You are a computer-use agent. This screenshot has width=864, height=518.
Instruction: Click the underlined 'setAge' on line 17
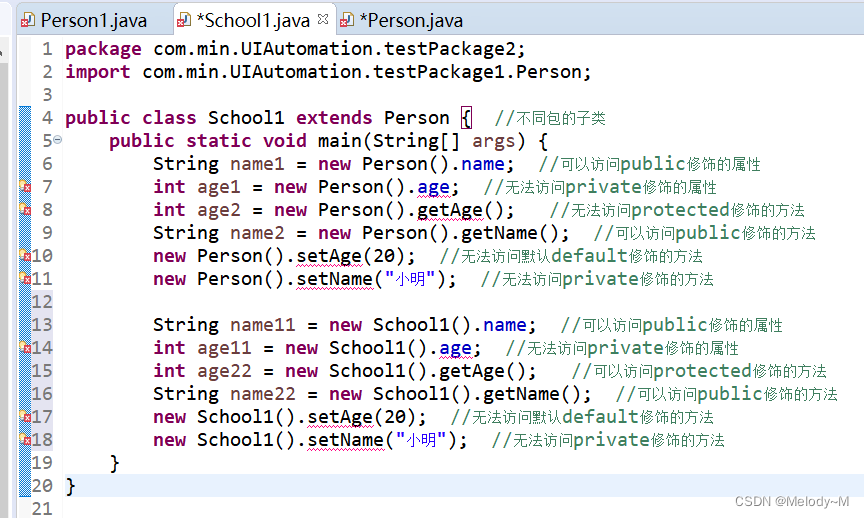(x=340, y=417)
